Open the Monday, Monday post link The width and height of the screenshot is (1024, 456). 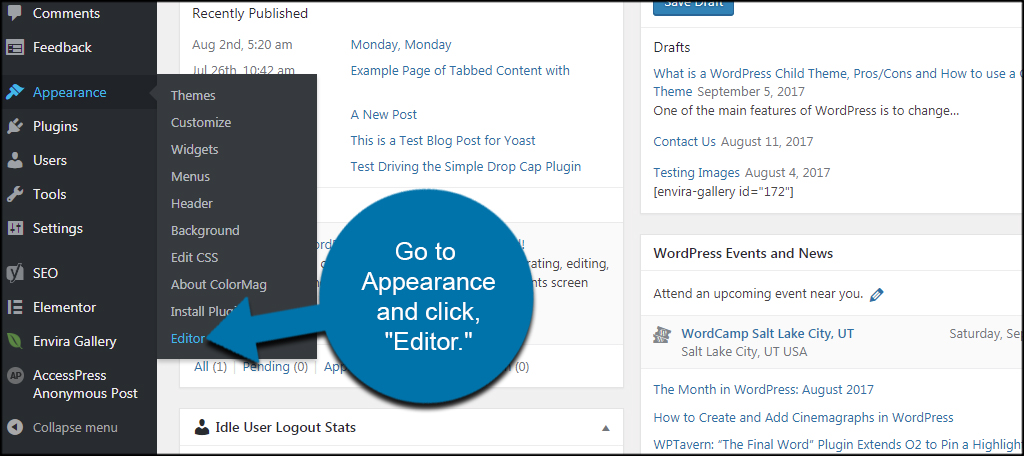click(x=401, y=44)
